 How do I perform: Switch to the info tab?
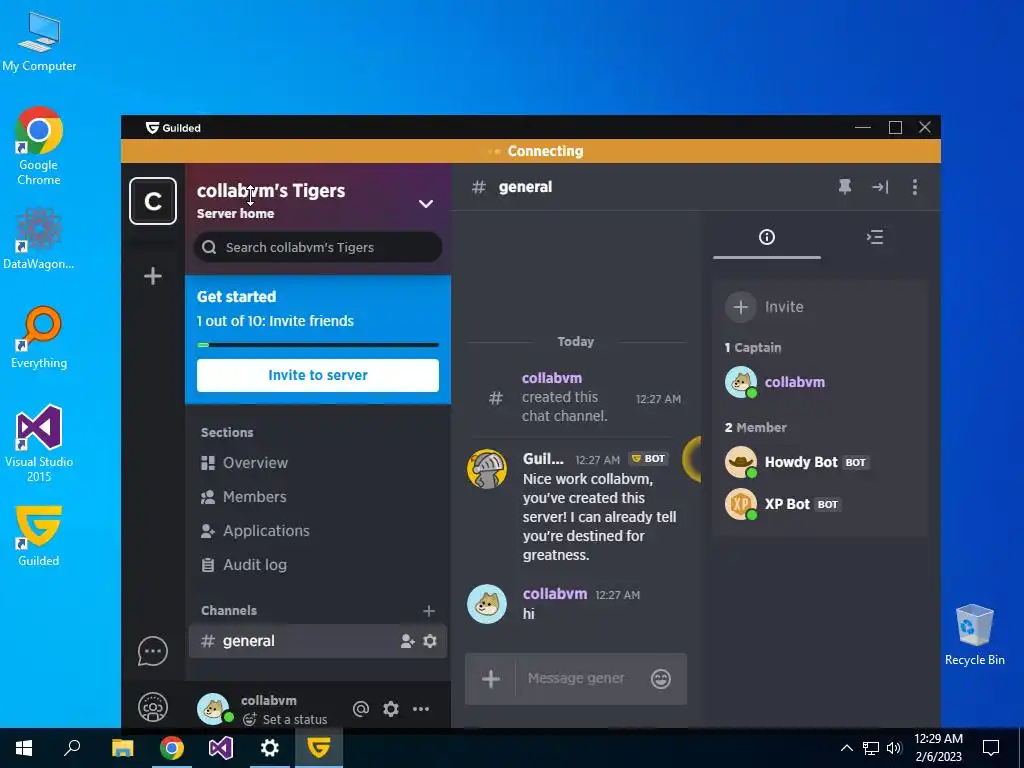pos(767,237)
